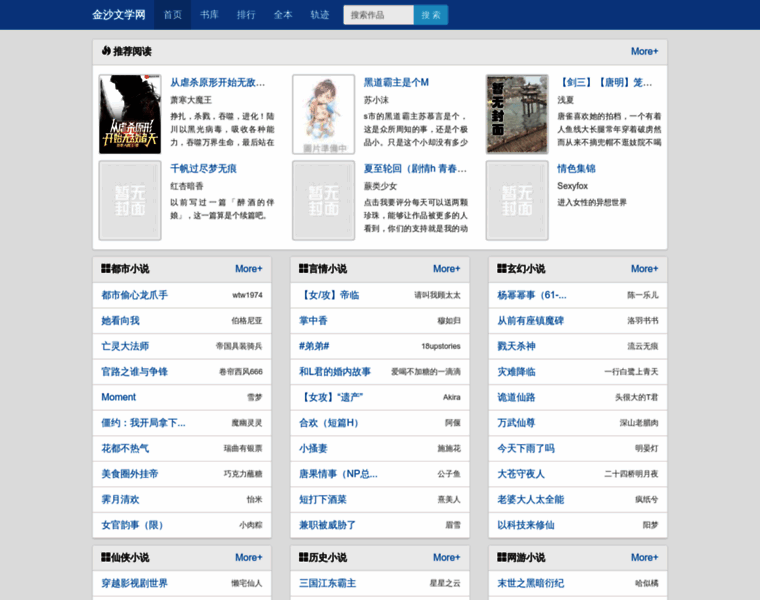Open 短打下酒菜 novel
The height and width of the screenshot is (600, 760).
tap(323, 499)
